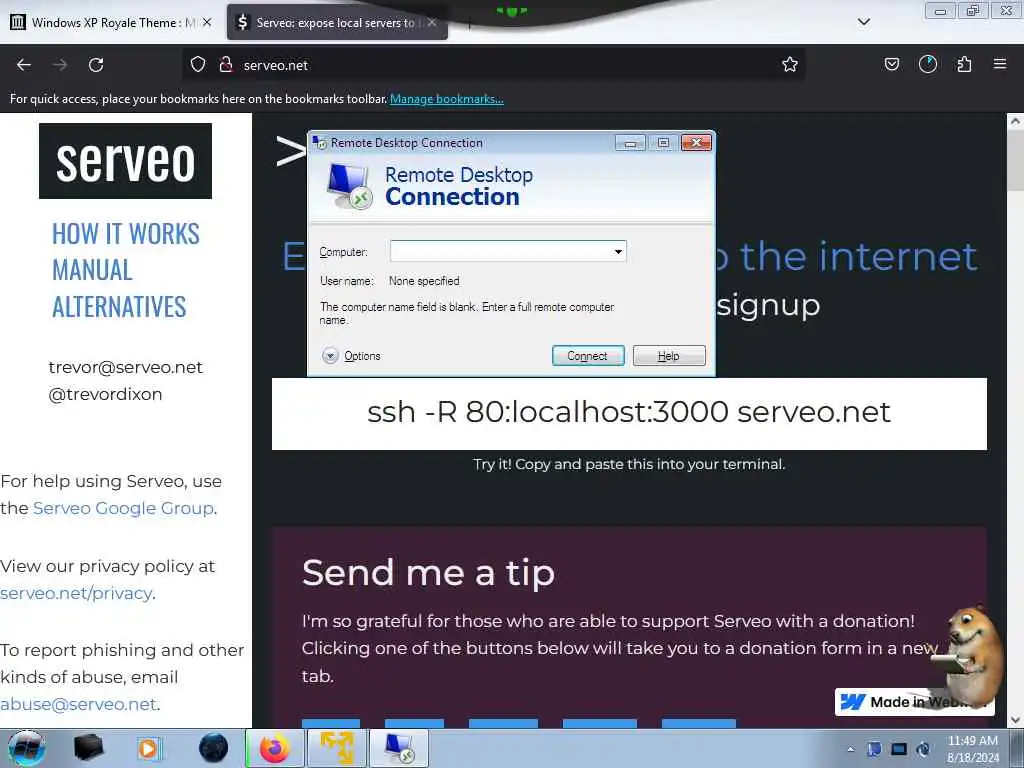Open the Windows Start orb
The width and height of the screenshot is (1024, 768).
tap(27, 748)
